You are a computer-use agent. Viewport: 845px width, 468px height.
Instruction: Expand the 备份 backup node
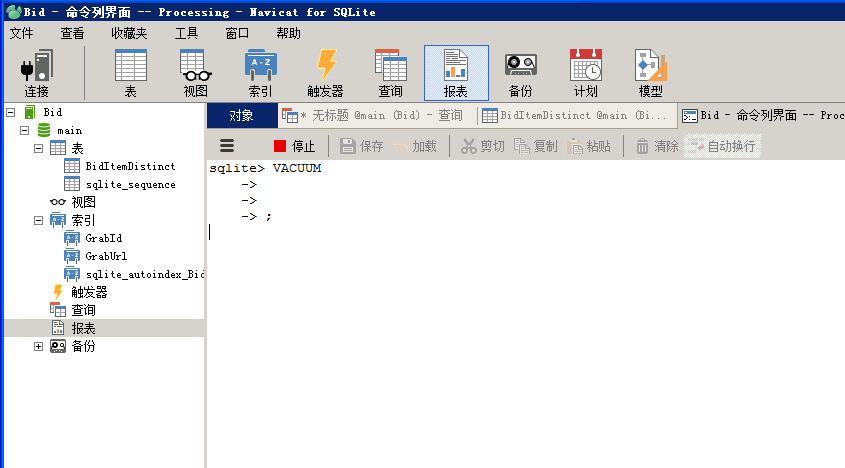[x=38, y=347]
